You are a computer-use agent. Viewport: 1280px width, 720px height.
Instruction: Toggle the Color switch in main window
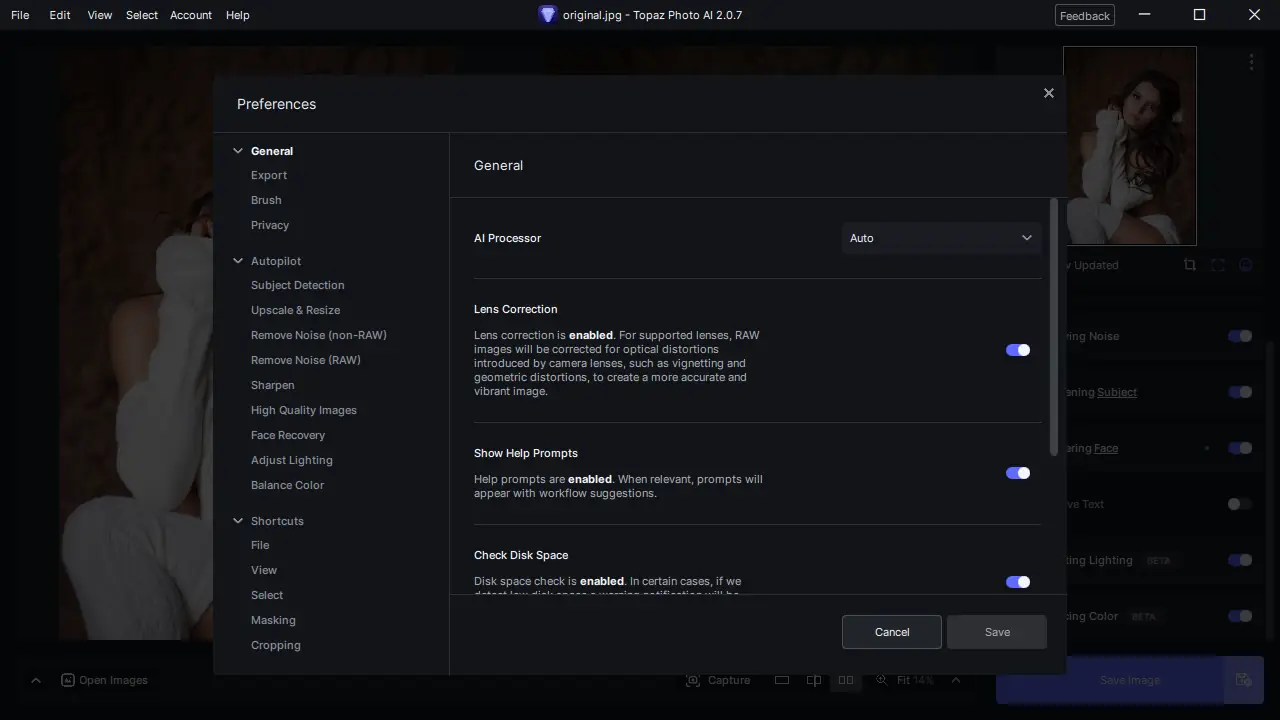[1240, 616]
